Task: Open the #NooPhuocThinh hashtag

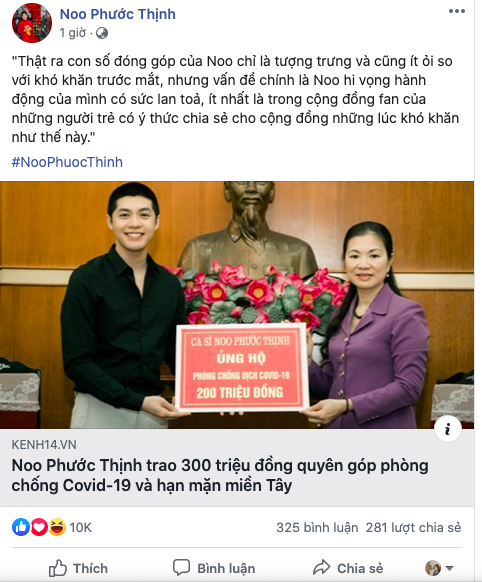Action: (67, 162)
